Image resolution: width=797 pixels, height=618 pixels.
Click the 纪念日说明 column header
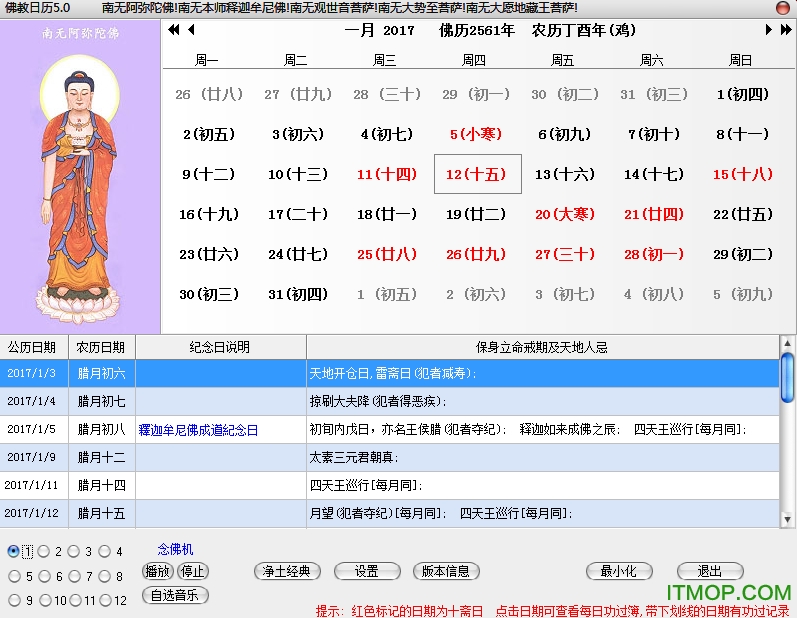(221, 347)
